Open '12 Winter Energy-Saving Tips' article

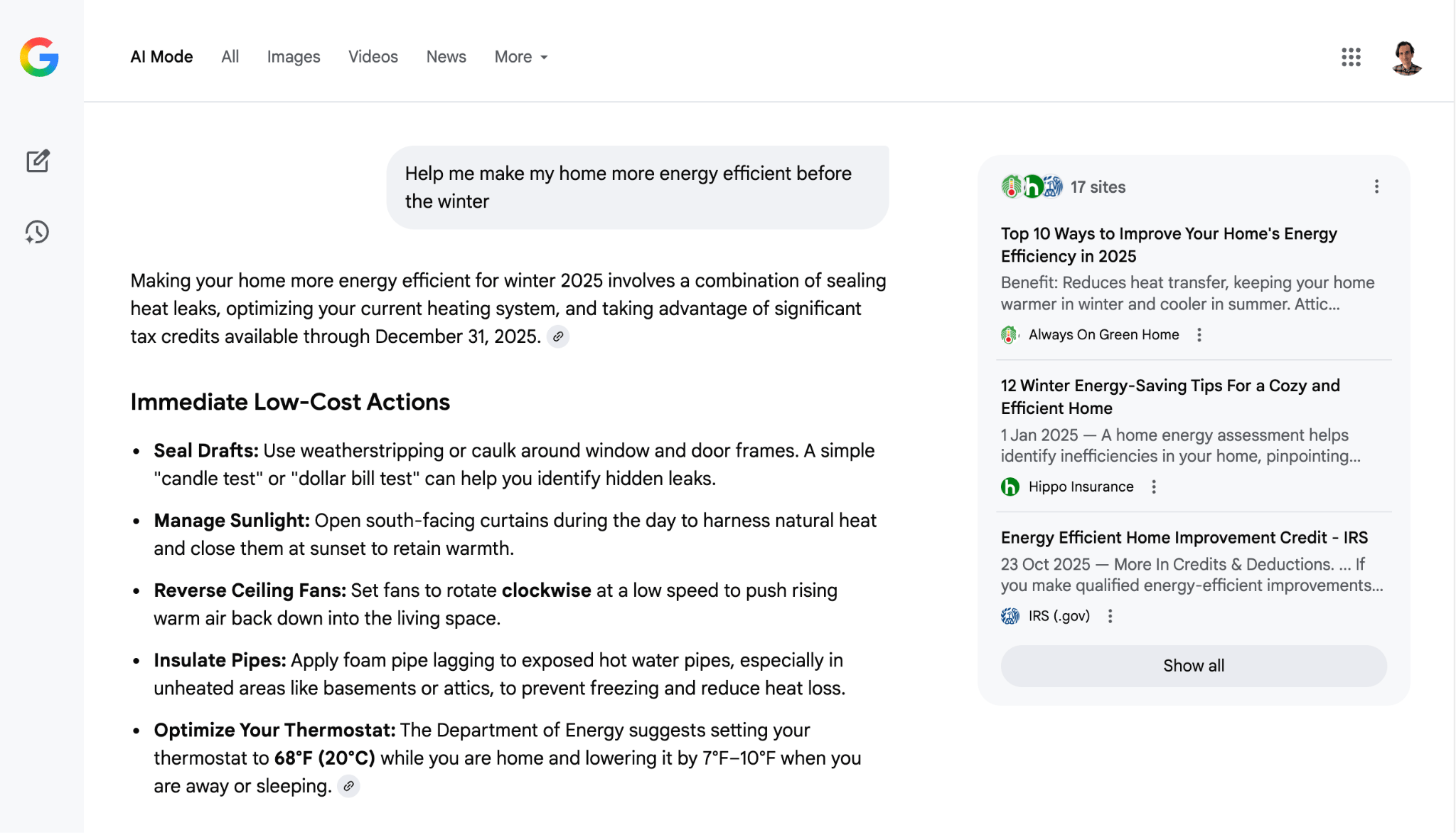1169,396
